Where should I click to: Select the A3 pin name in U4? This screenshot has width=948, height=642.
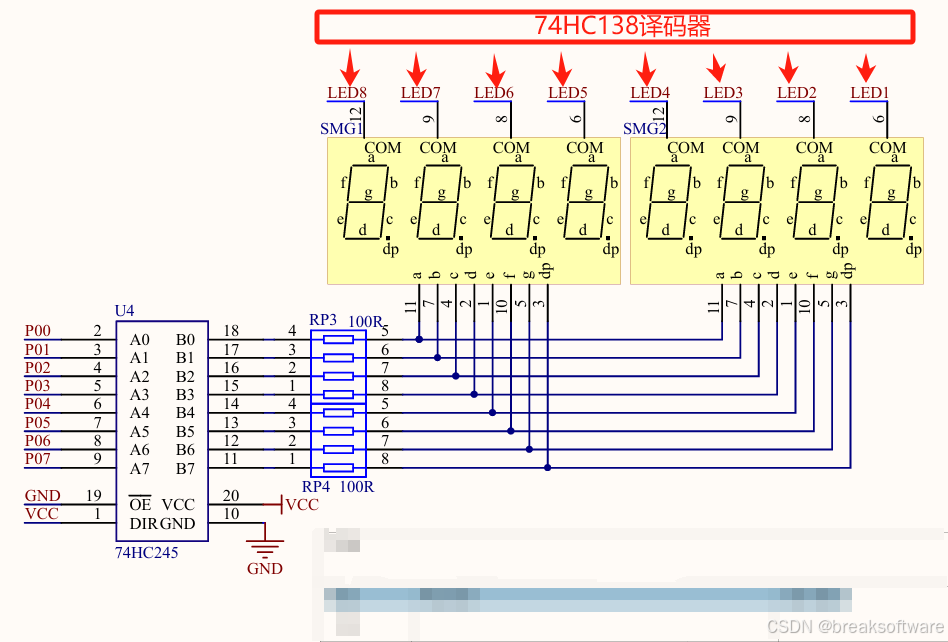click(x=140, y=395)
